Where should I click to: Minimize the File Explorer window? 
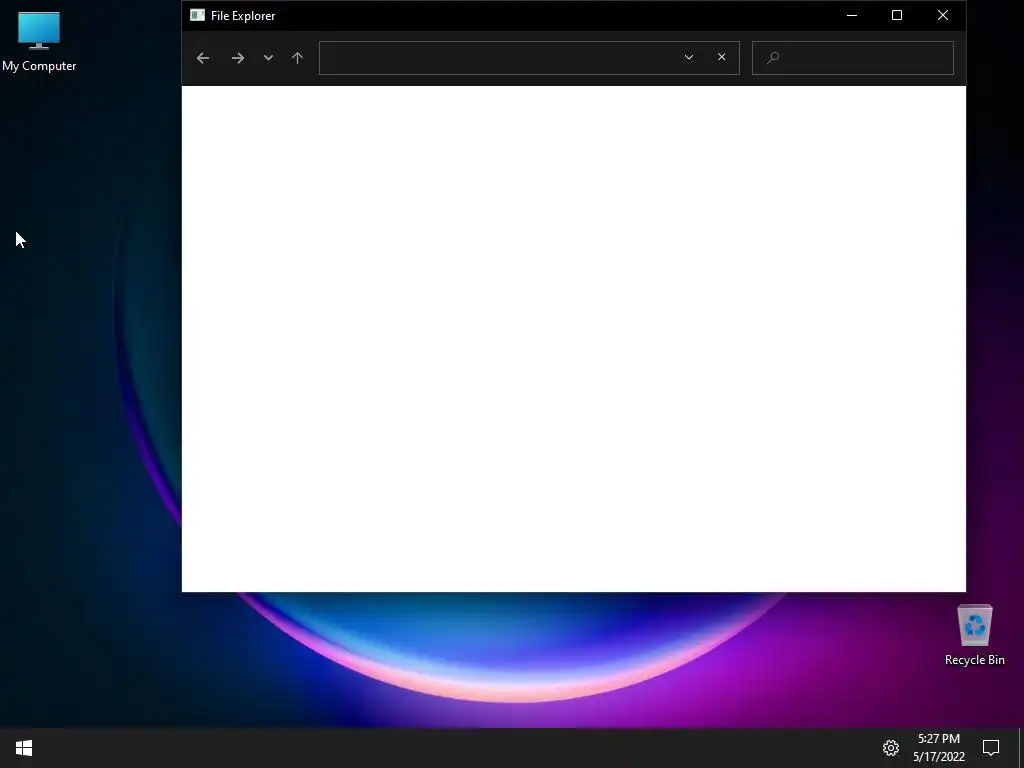(852, 15)
